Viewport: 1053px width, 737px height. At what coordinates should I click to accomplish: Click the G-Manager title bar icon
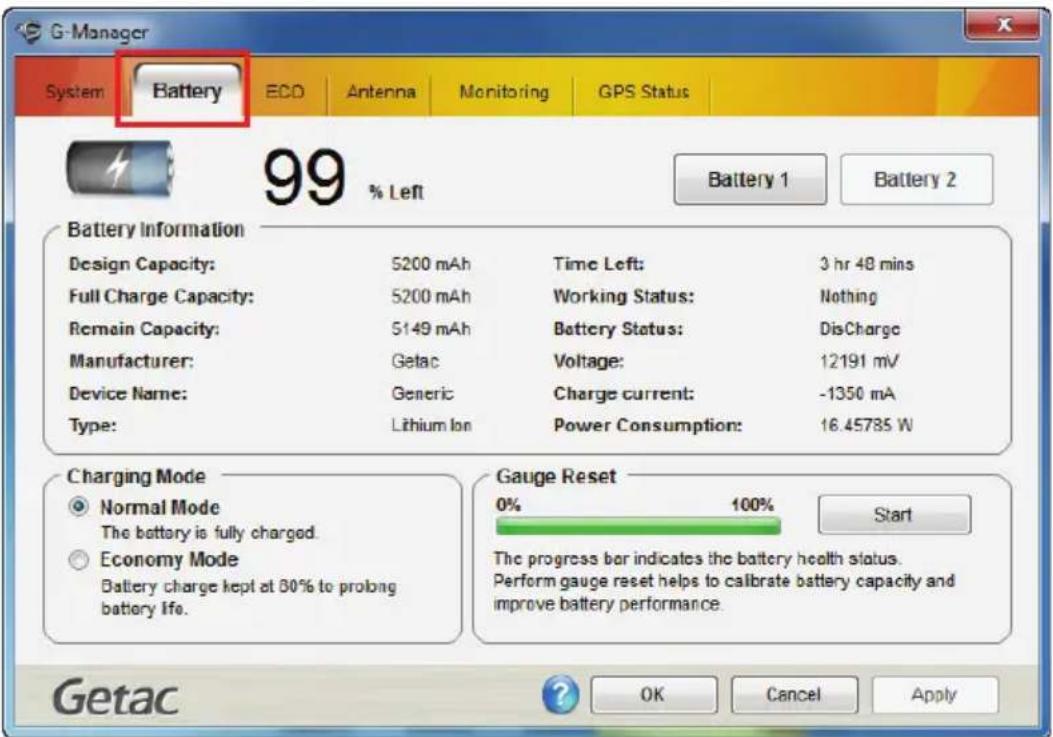[29, 31]
